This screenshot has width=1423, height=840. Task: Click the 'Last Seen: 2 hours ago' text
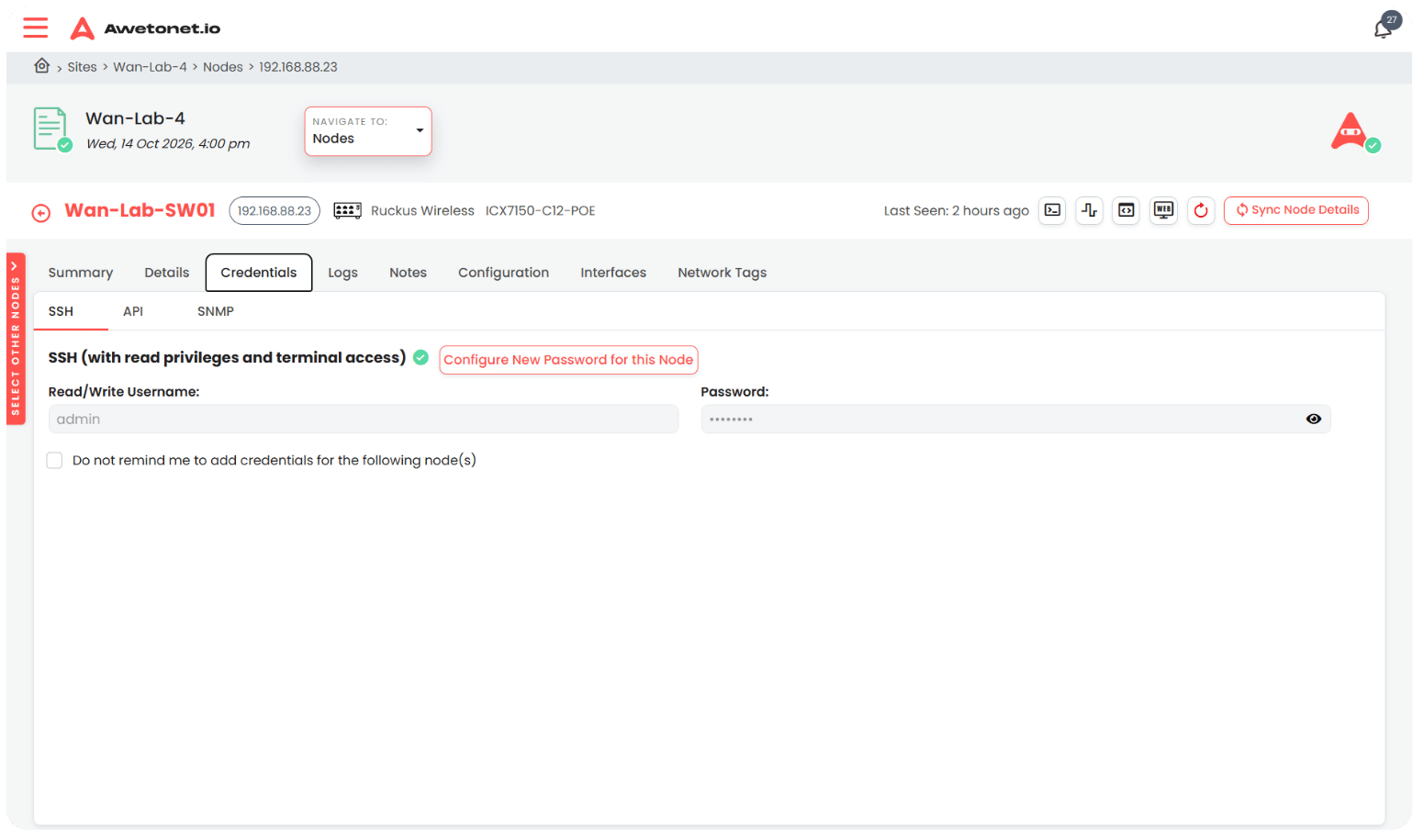point(957,211)
